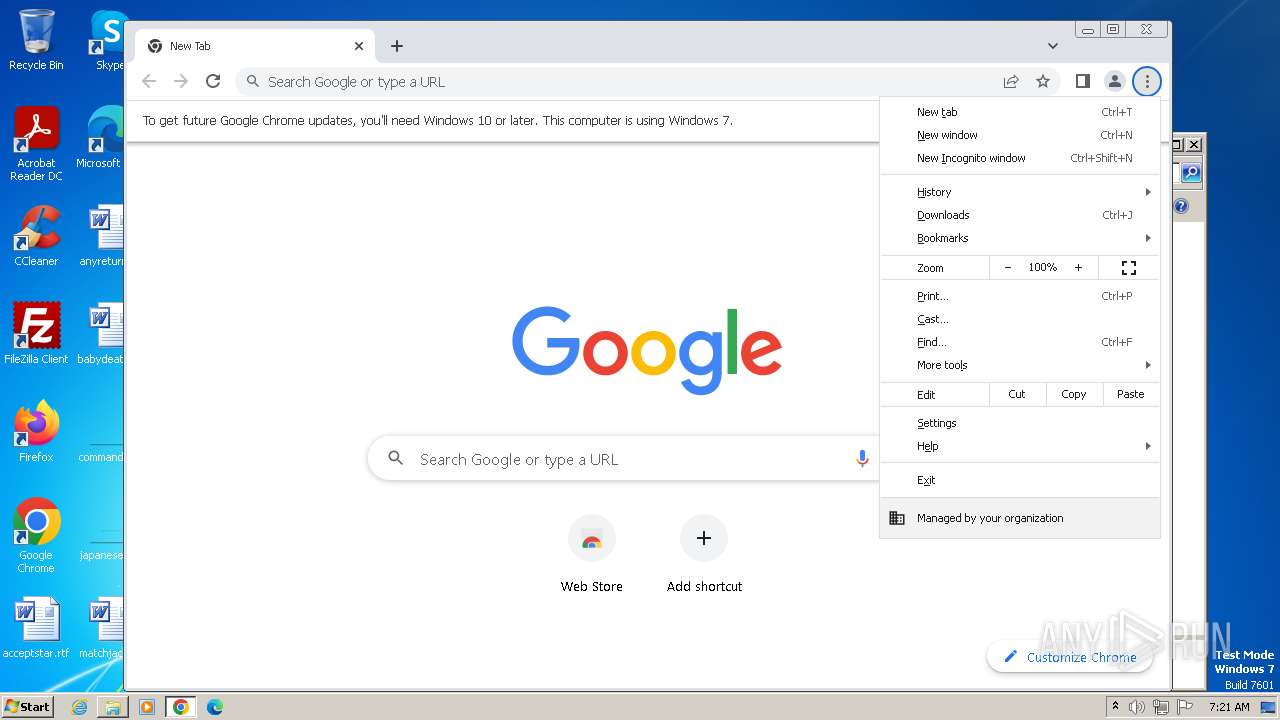The image size is (1280, 720).
Task: Open the profile avatar icon in the toolbar
Action: click(x=1114, y=81)
